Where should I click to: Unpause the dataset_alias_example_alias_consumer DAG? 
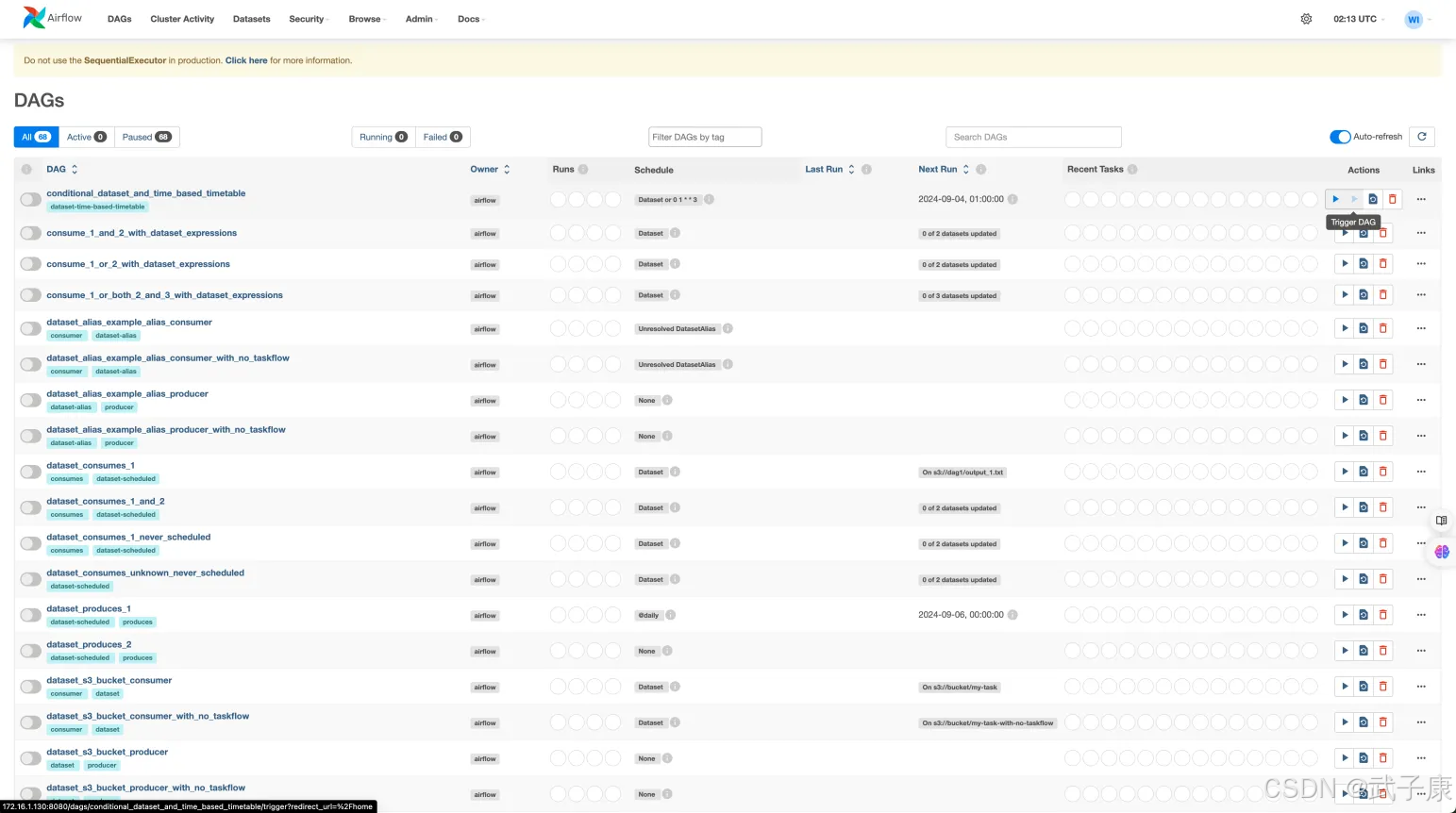[31, 328]
